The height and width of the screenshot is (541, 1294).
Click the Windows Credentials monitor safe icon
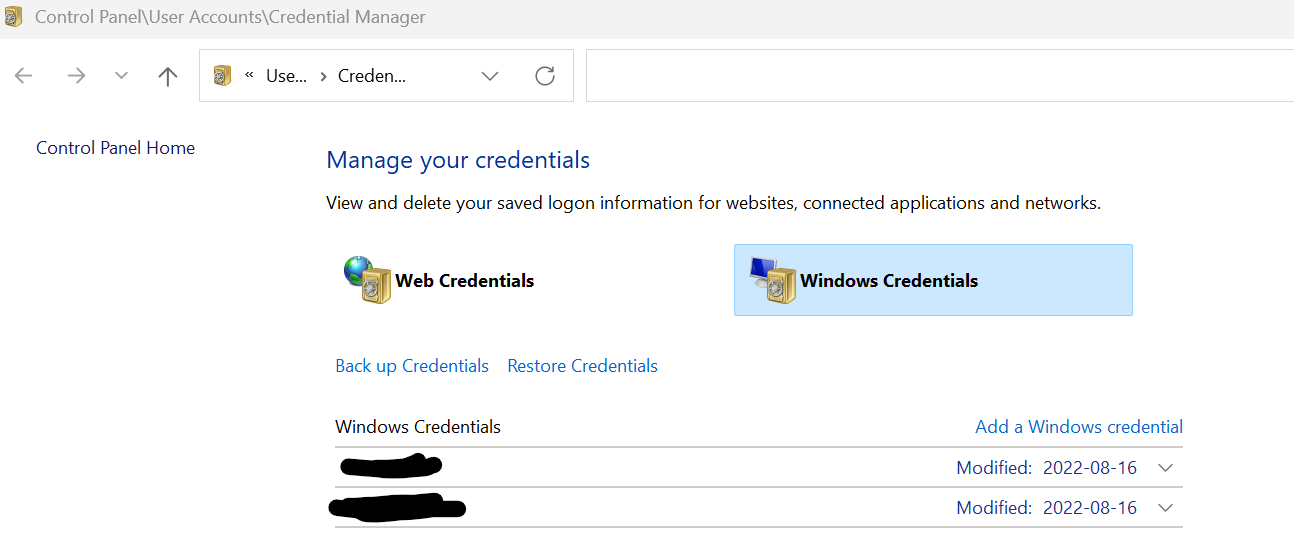tap(771, 280)
